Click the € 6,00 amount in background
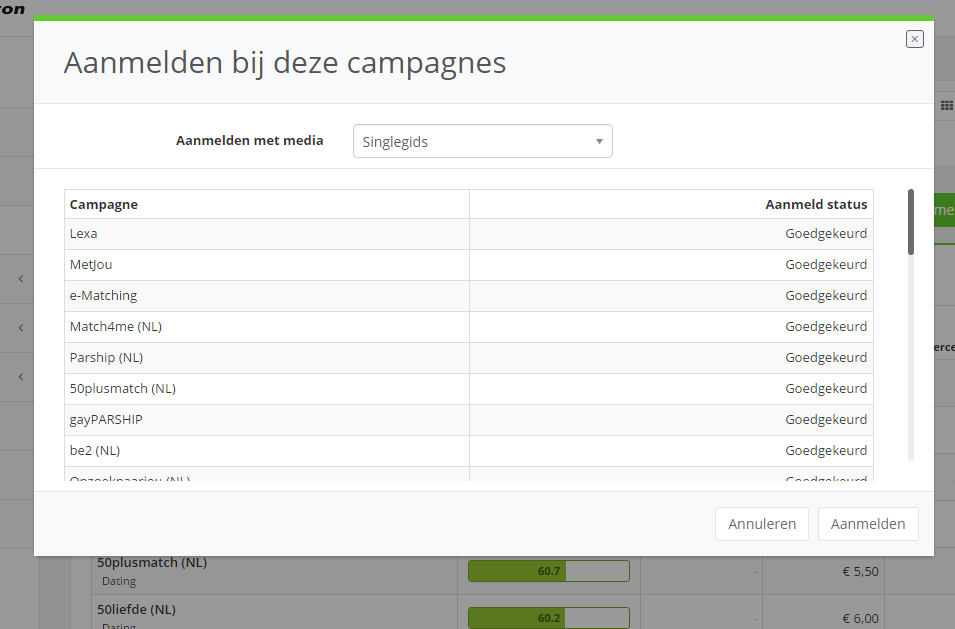This screenshot has height=629, width=955. [860, 619]
